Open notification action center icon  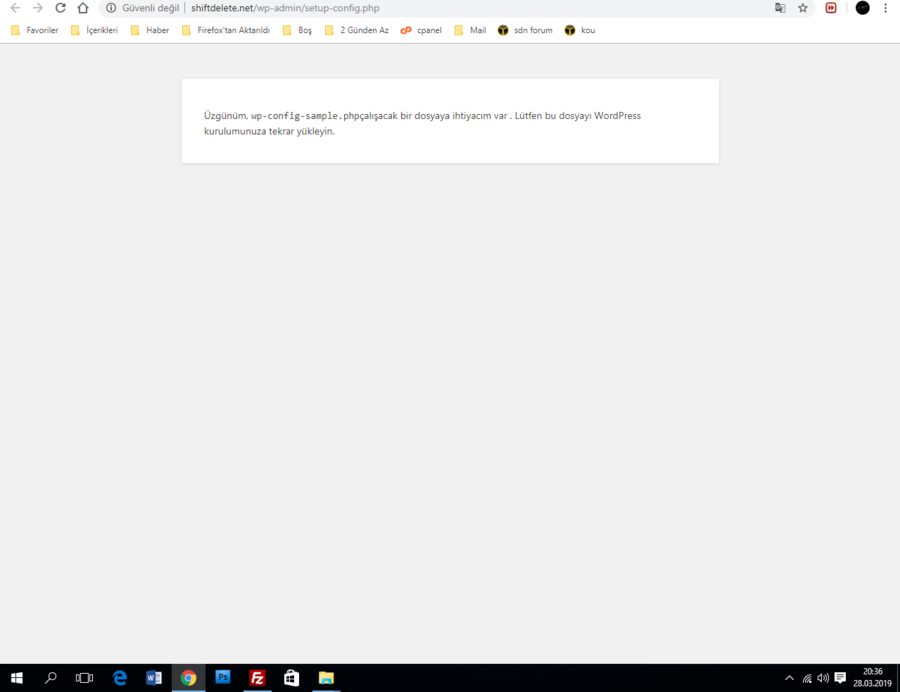840,678
